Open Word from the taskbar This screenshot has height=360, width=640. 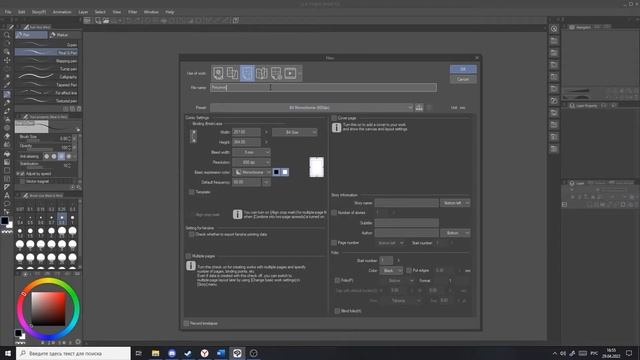(221, 353)
